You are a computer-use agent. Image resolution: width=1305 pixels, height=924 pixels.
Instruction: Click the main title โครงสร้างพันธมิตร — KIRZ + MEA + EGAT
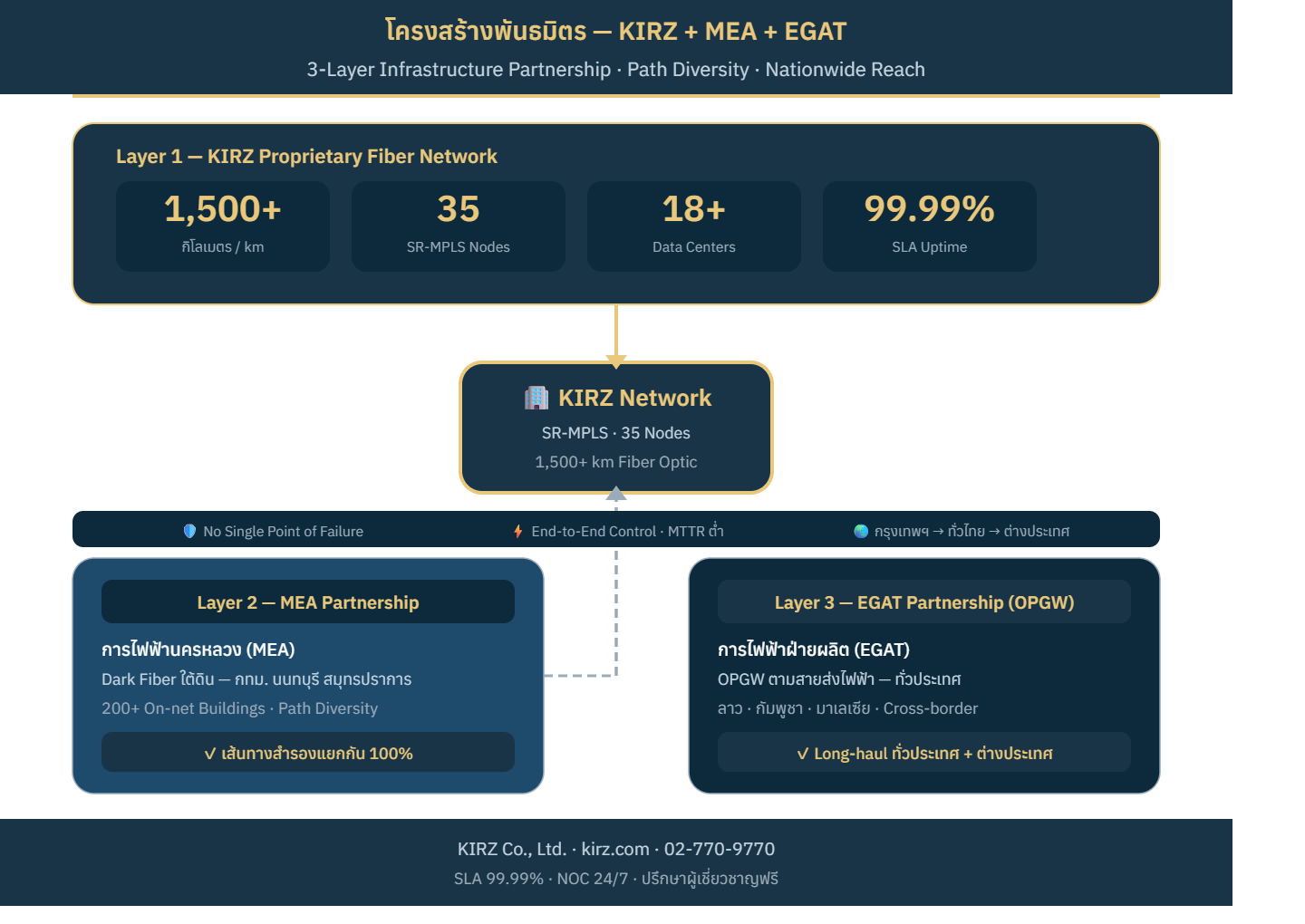616,31
